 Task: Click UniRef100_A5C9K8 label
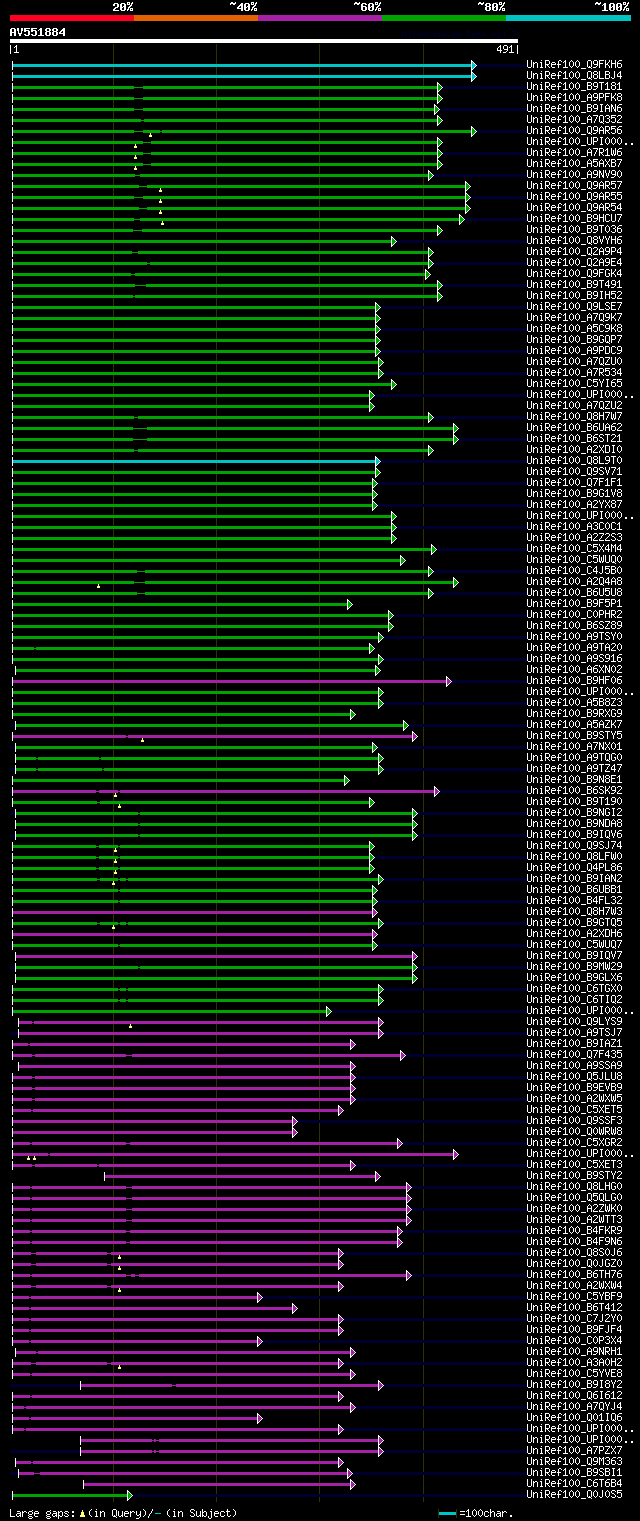pos(574,328)
